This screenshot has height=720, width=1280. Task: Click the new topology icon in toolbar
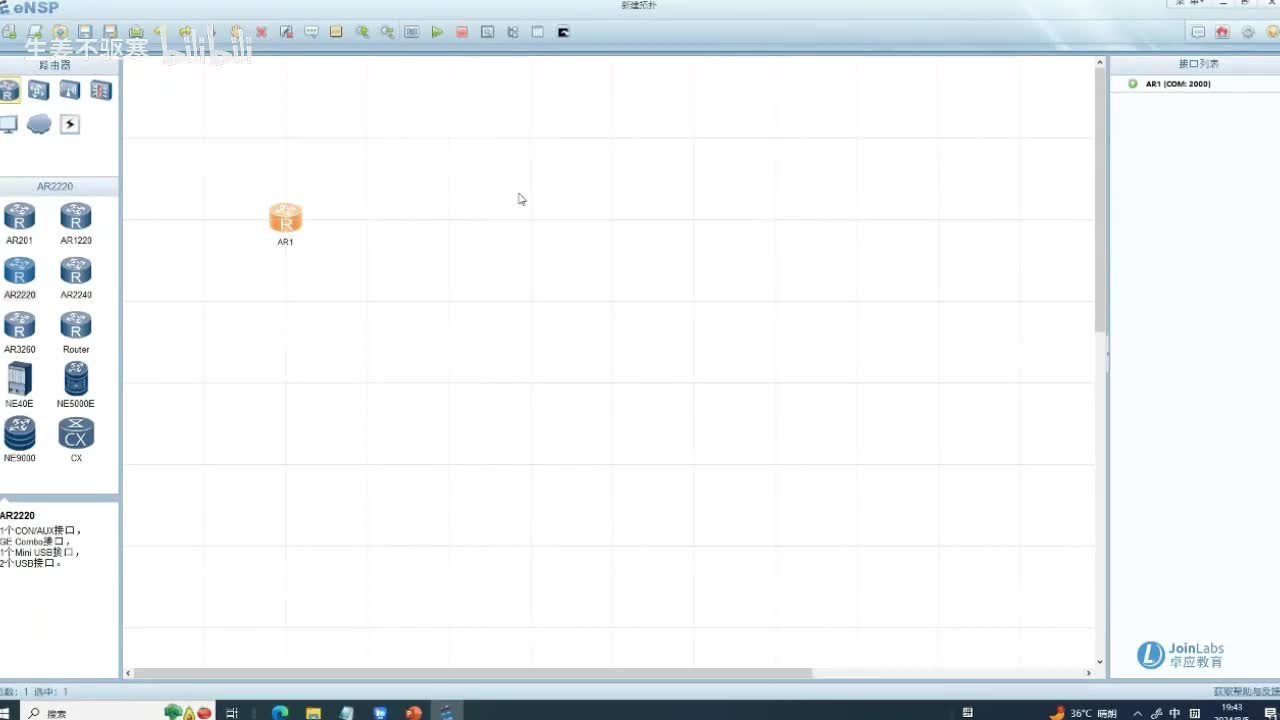9,32
